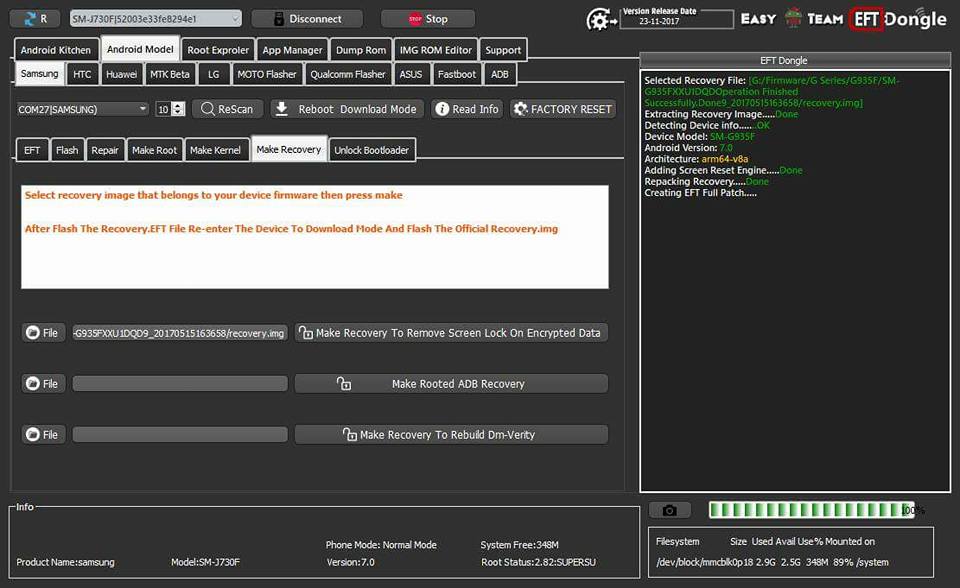Click the green progress bar
Viewport: 960px width, 588px height.
(x=812, y=510)
